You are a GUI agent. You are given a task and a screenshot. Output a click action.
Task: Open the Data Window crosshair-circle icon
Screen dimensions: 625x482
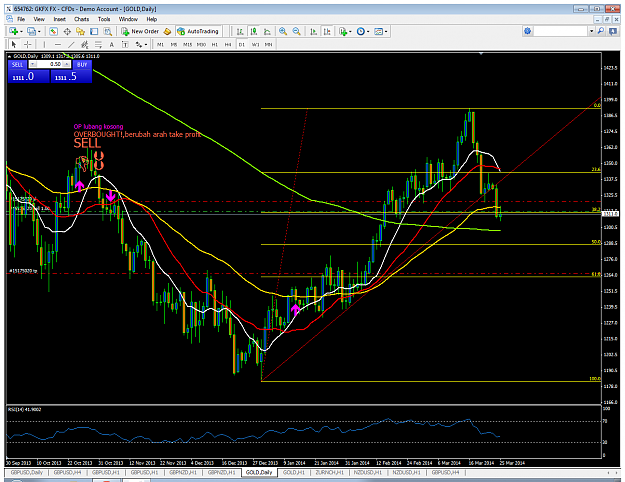pyautogui.click(x=67, y=31)
